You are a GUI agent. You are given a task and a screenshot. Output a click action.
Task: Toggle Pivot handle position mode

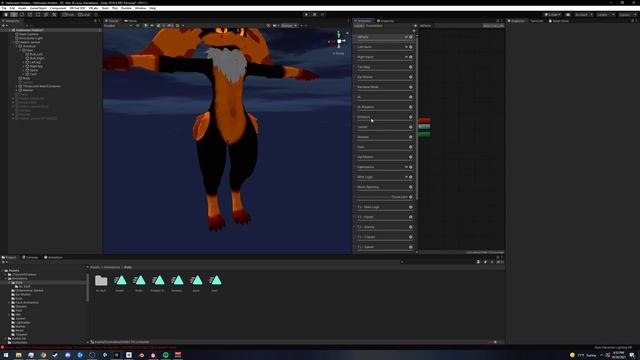point(68,15)
